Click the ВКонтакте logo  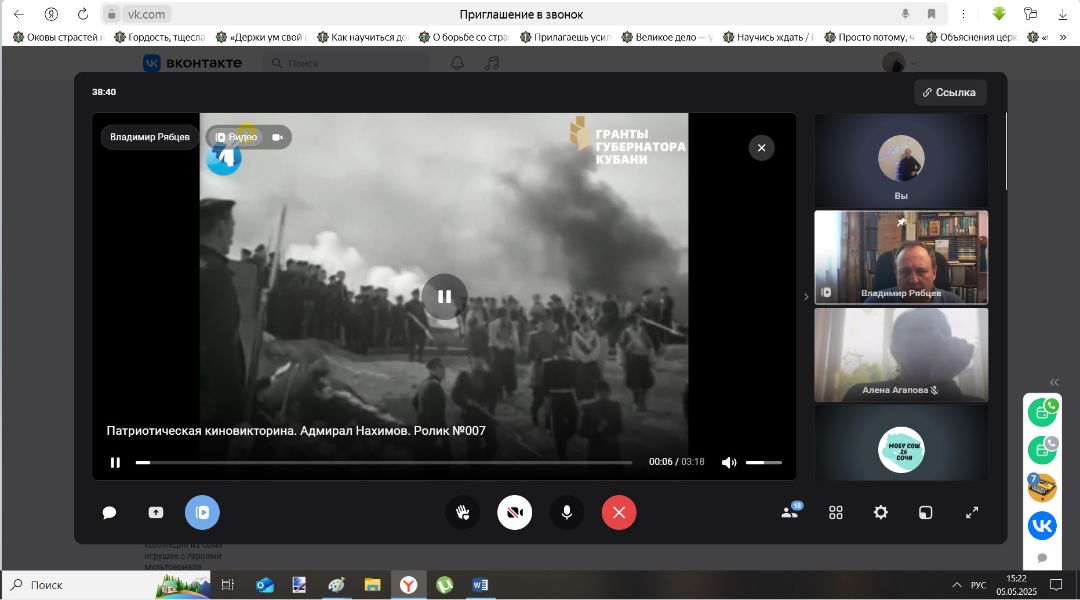pos(192,63)
